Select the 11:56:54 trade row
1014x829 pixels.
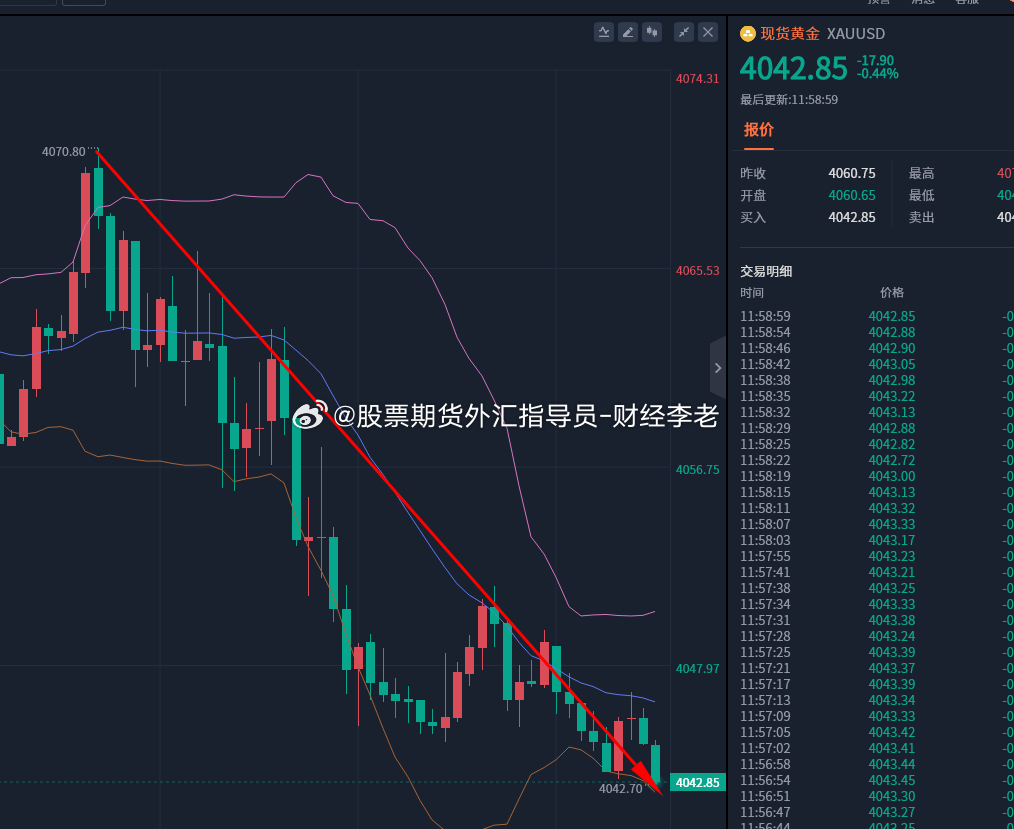[x=877, y=781]
